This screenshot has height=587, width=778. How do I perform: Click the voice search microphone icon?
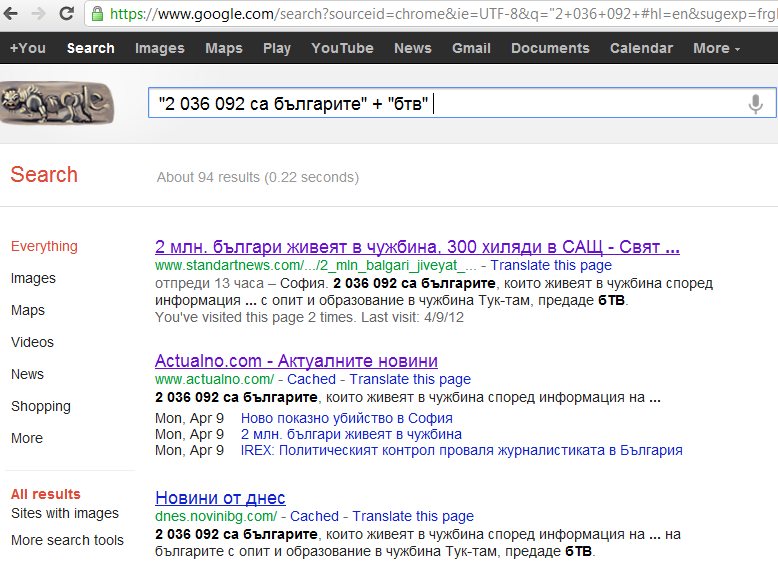click(755, 103)
